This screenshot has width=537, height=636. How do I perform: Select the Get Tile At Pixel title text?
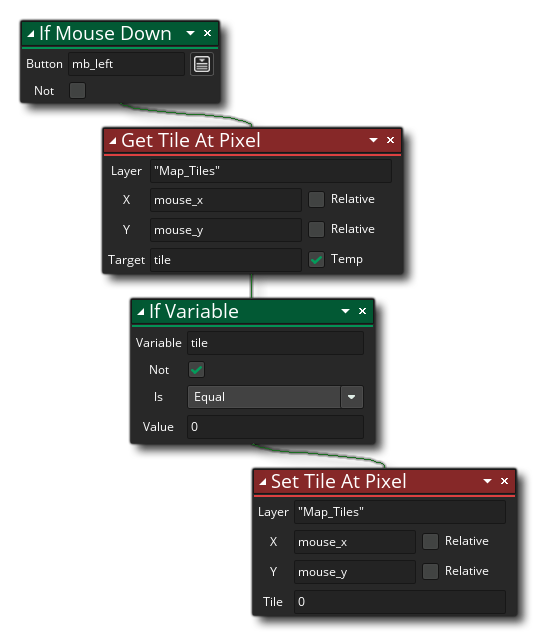click(x=191, y=140)
